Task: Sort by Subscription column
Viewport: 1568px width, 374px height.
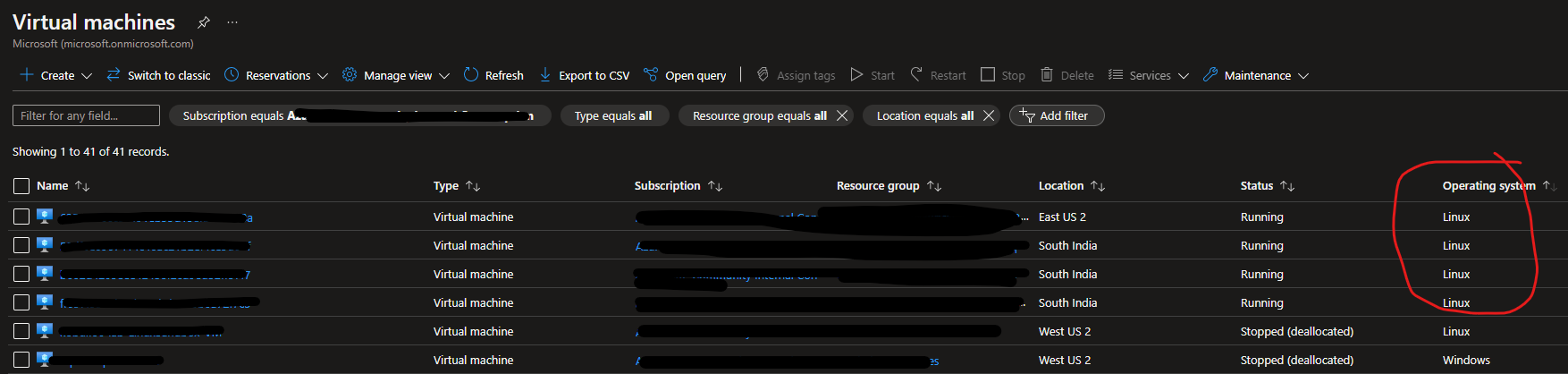Action: click(x=715, y=186)
